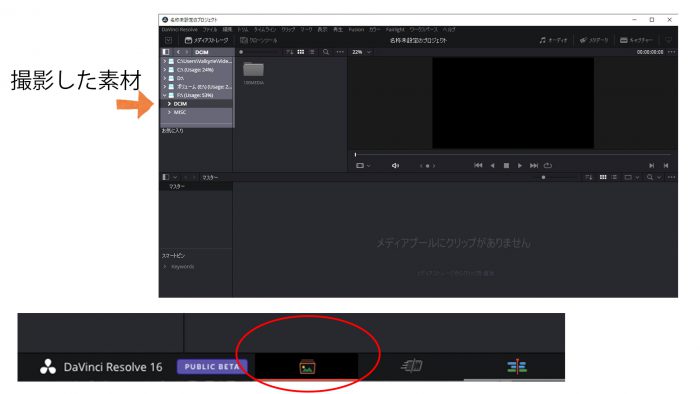Select the MISC folder in tree
700x394 pixels.
180,112
